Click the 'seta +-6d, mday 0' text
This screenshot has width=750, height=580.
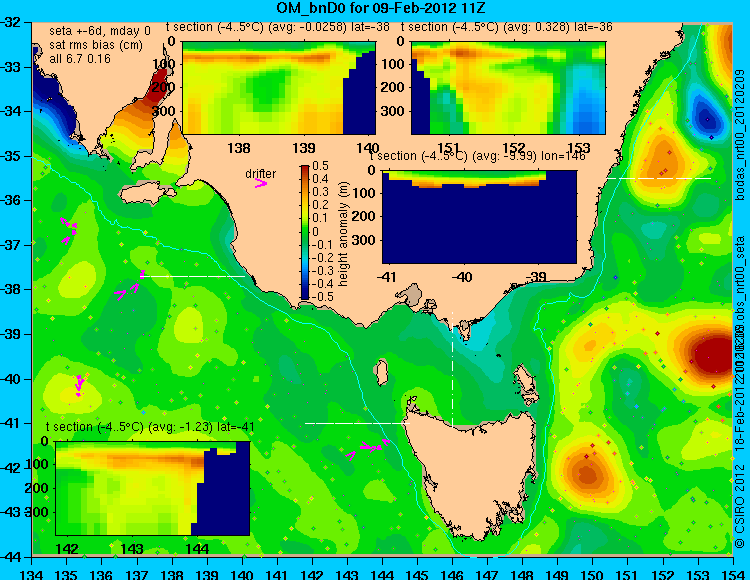(99, 31)
